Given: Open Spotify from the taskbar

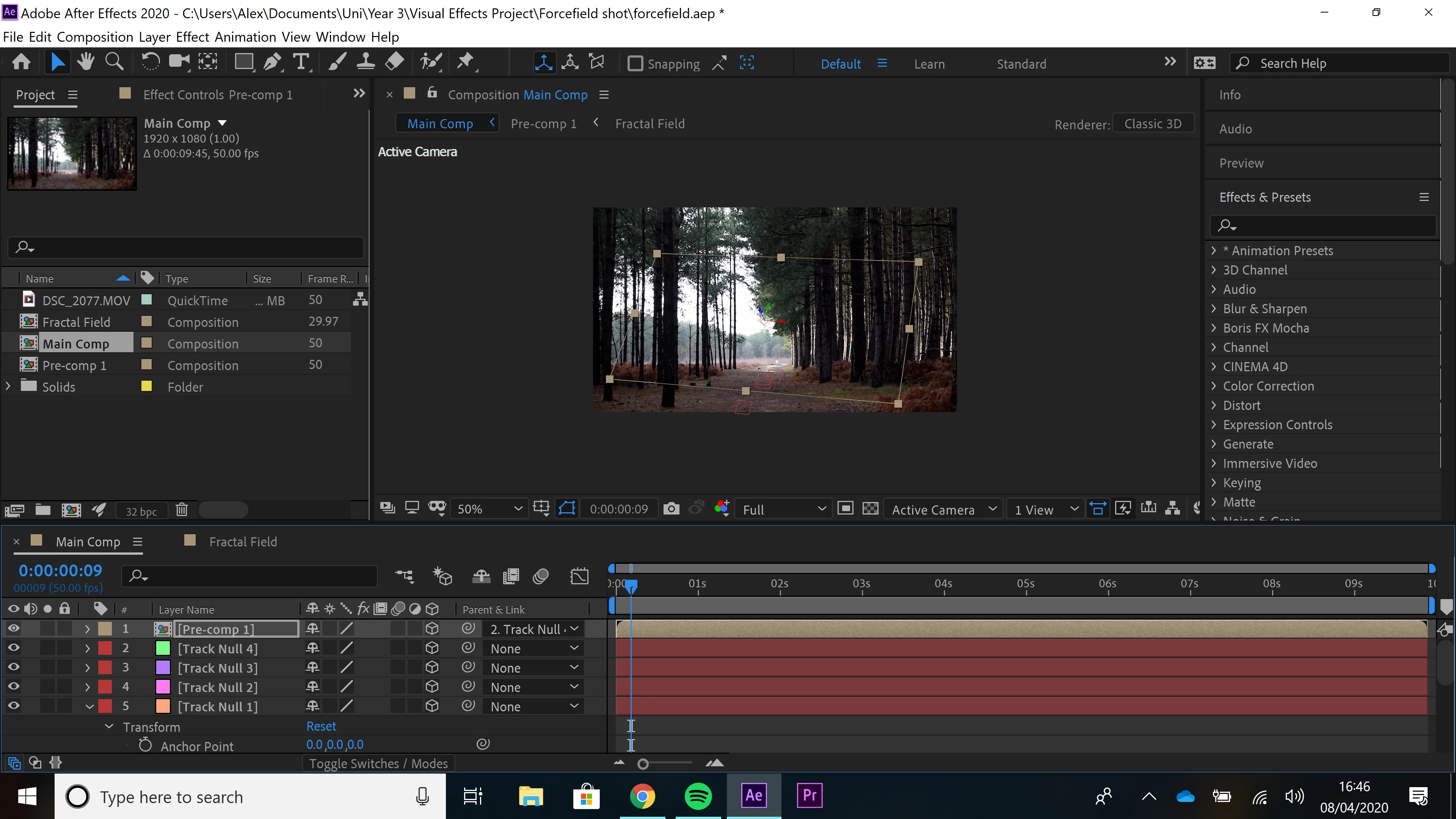Looking at the screenshot, I should pyautogui.click(x=698, y=796).
